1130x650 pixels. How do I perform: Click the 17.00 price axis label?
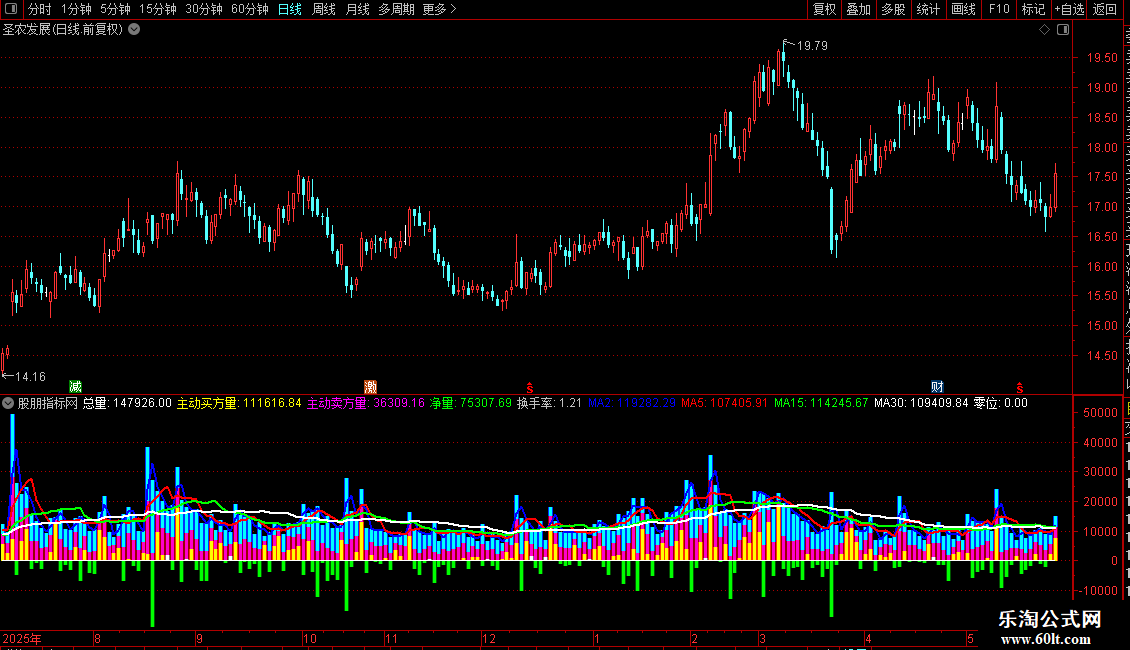tap(1103, 207)
